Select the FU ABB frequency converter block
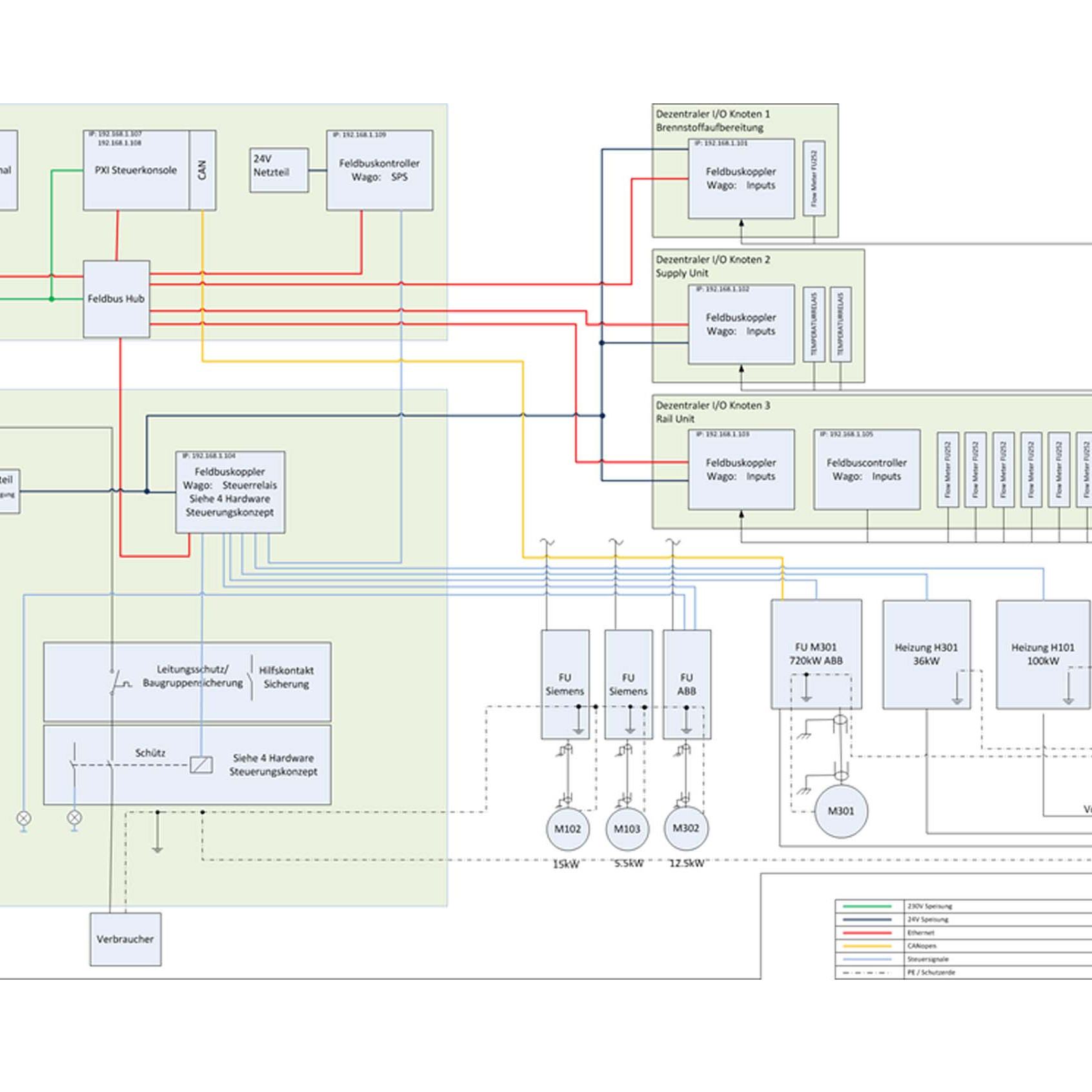 tap(687, 684)
